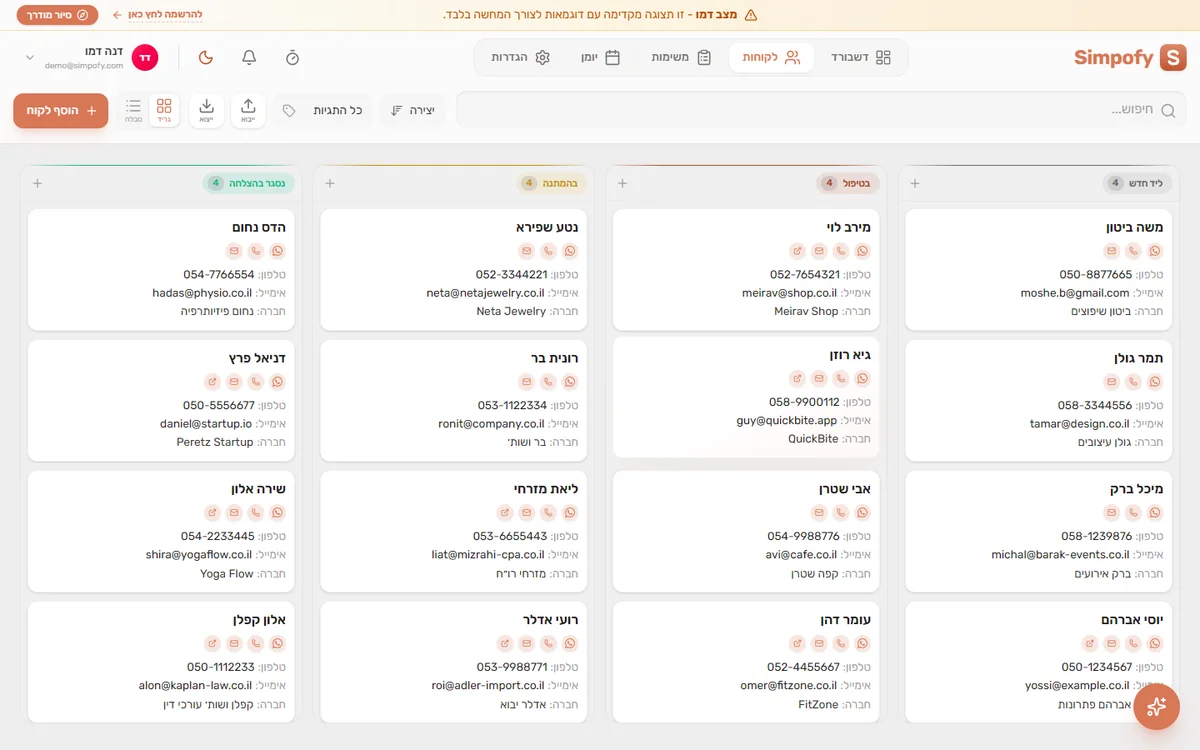This screenshot has height=750, width=1200.
Task: Click WhatsApp icon on גיא רוזן card
Action: pyautogui.click(x=863, y=379)
